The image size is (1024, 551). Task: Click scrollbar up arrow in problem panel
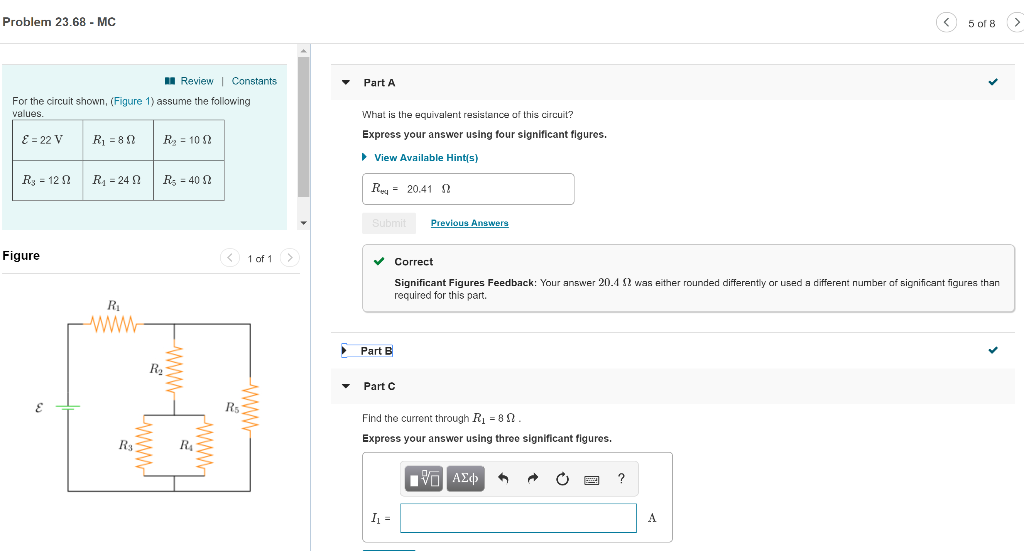pyautogui.click(x=303, y=51)
